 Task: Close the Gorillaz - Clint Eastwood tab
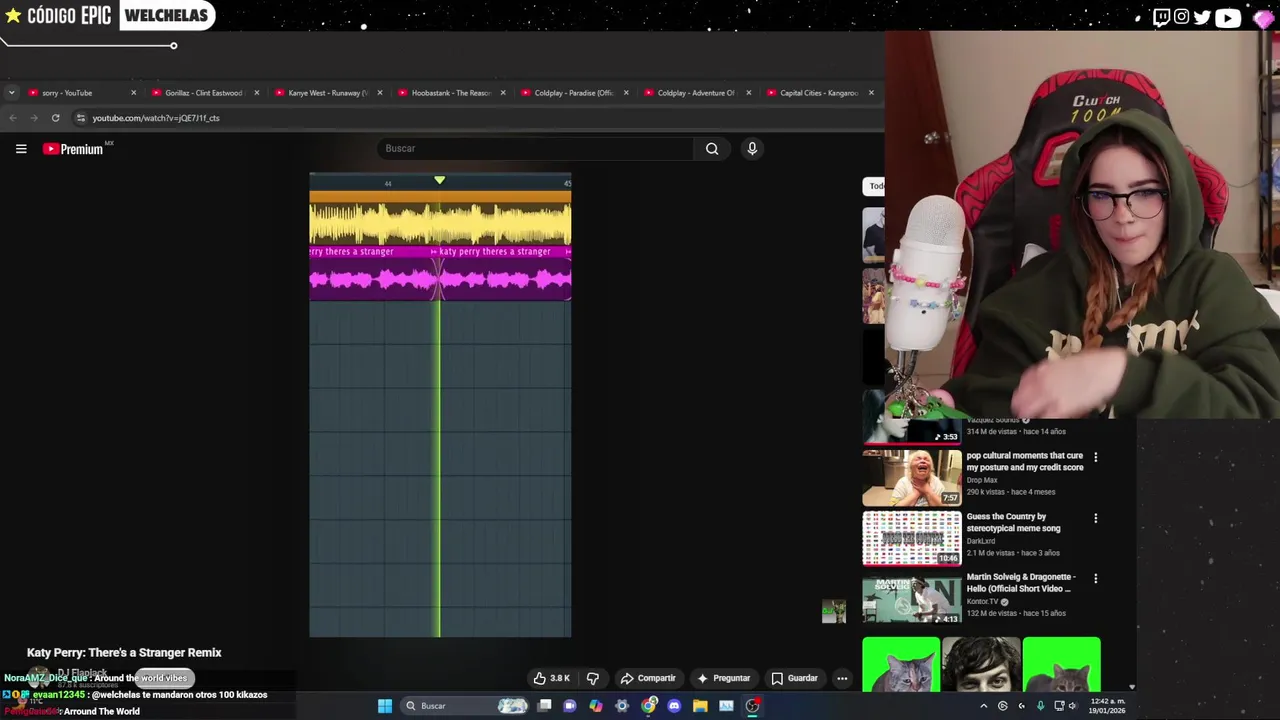coord(256,93)
